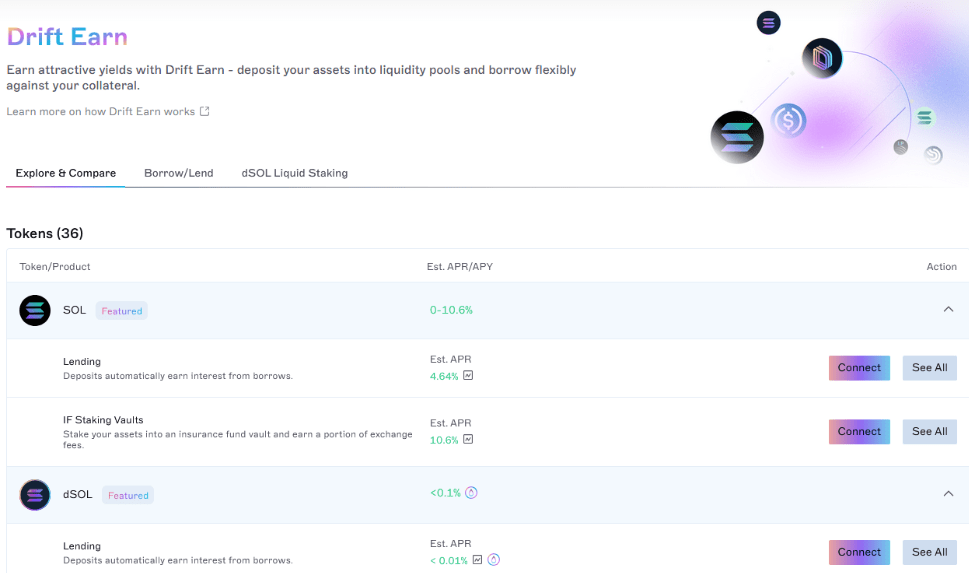969x573 pixels.
Task: Open the chart icon next to <0.01% APR
Action: 478,560
